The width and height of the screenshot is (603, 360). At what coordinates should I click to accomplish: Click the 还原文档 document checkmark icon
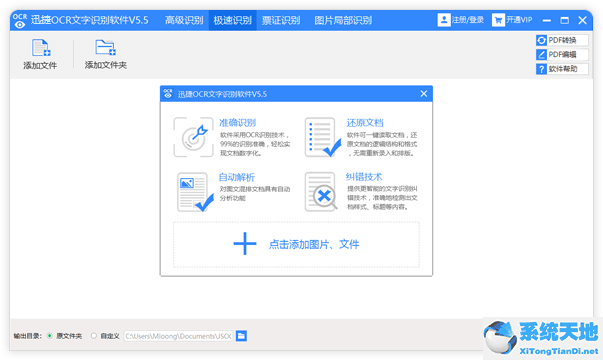click(322, 137)
